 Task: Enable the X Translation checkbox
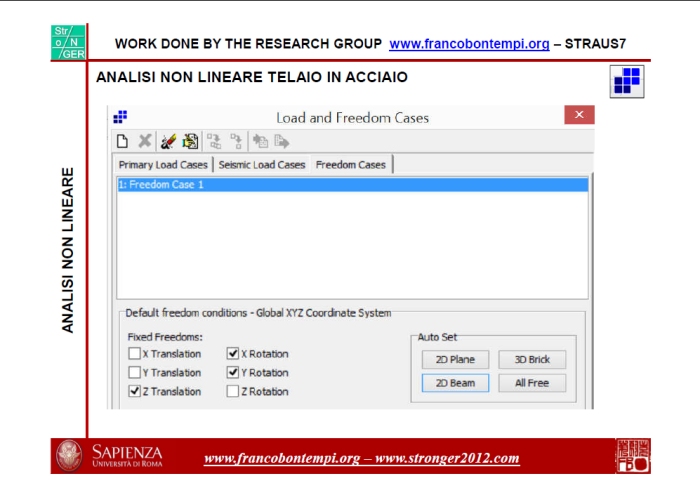point(134,354)
